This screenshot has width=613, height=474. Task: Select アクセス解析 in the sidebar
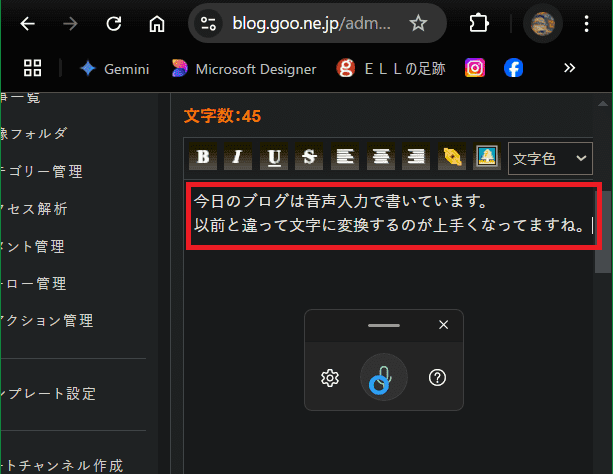pos(40,209)
